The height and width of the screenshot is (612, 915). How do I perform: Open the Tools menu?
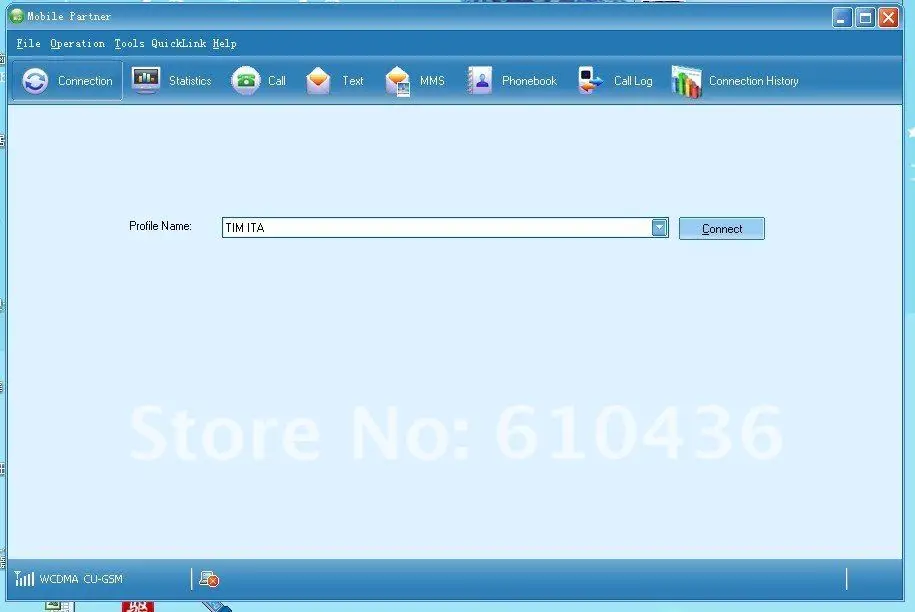[129, 43]
